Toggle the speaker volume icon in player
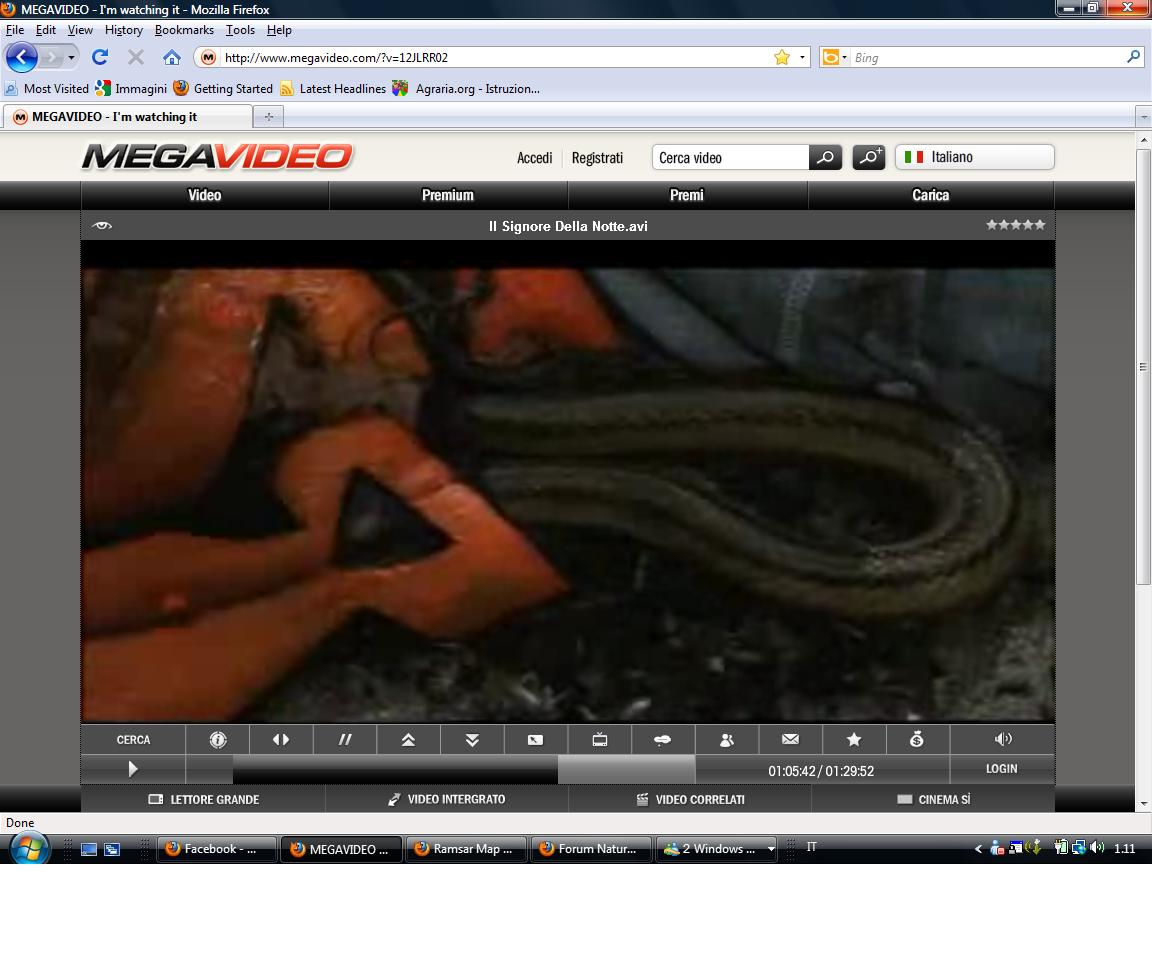Image resolution: width=1152 pixels, height=959 pixels. pos(1003,740)
